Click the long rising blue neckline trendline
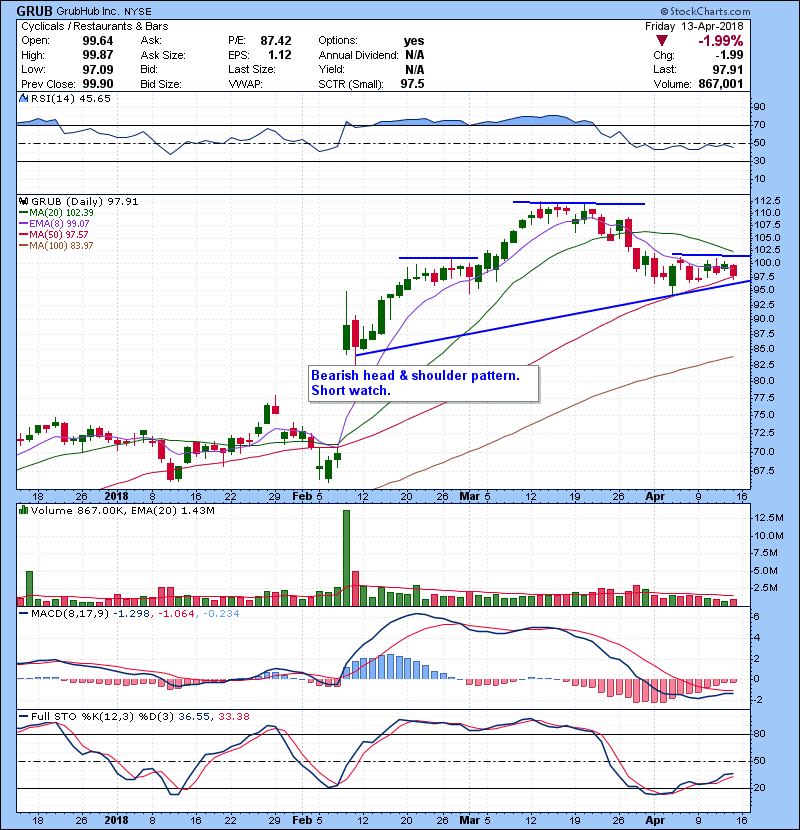The width and height of the screenshot is (800, 830). [553, 318]
